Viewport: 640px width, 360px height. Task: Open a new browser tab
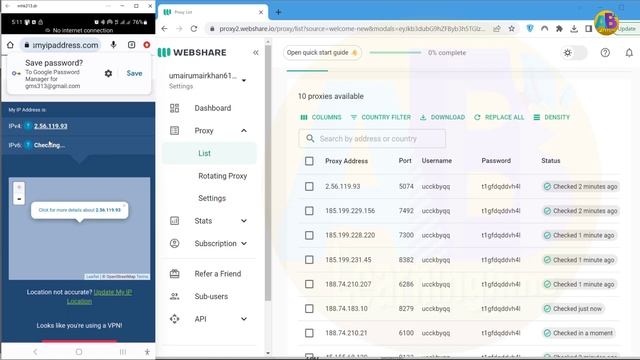(278, 12)
